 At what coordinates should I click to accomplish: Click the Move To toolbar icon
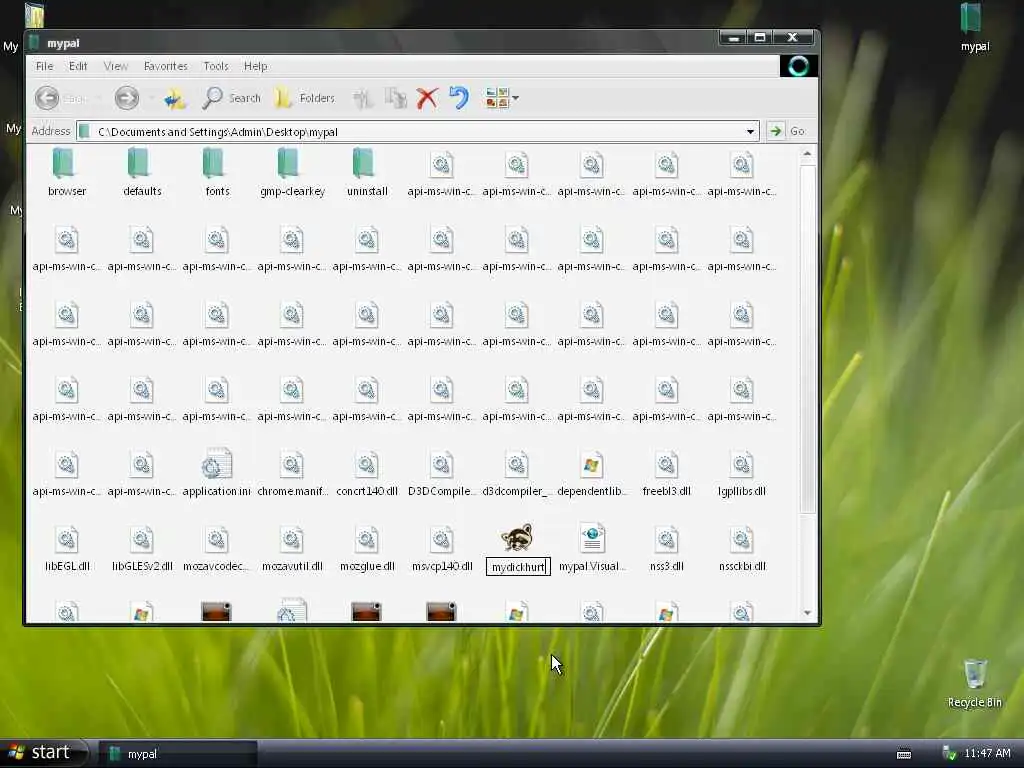(362, 99)
